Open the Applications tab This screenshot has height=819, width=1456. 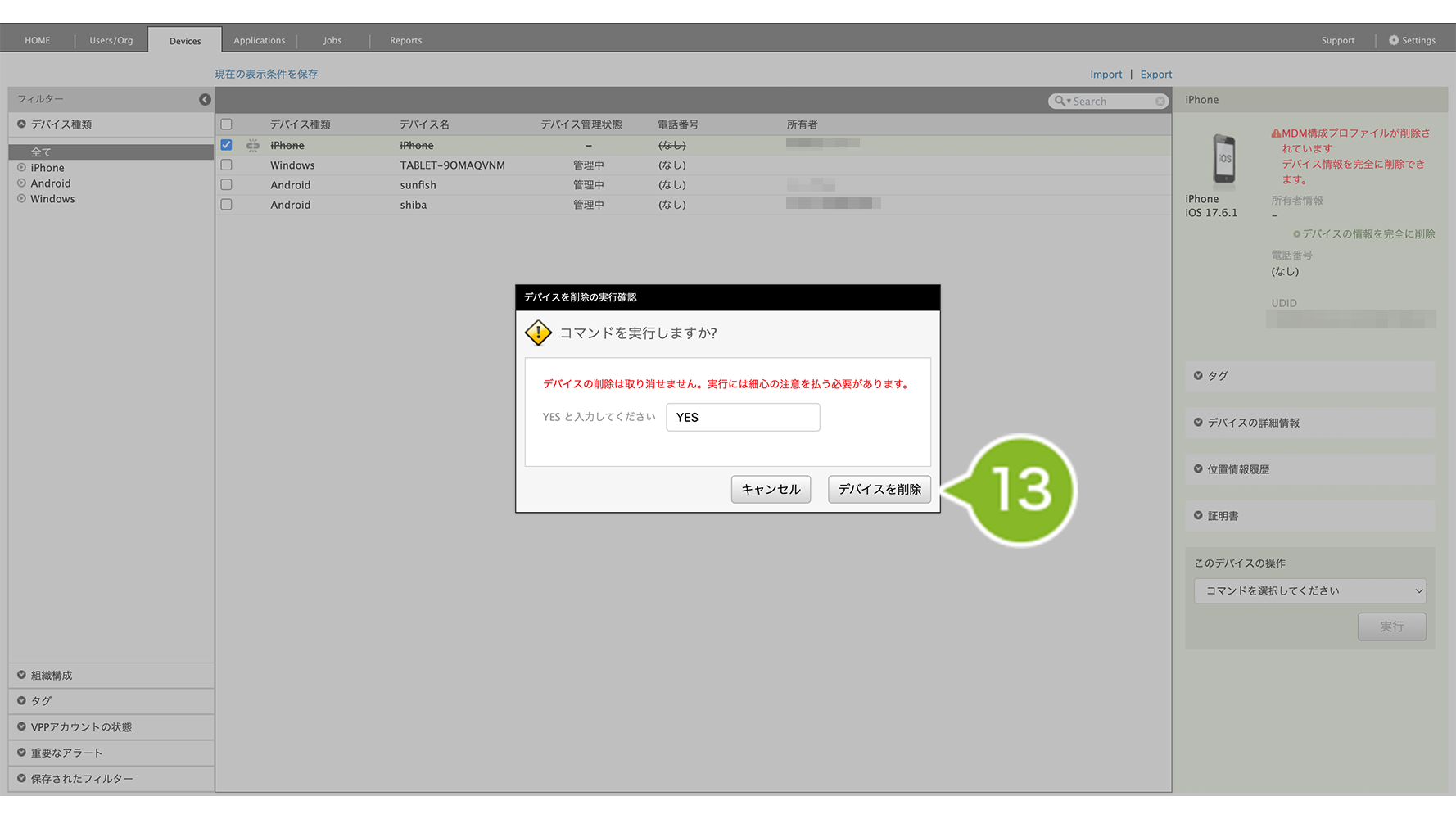coord(260,40)
